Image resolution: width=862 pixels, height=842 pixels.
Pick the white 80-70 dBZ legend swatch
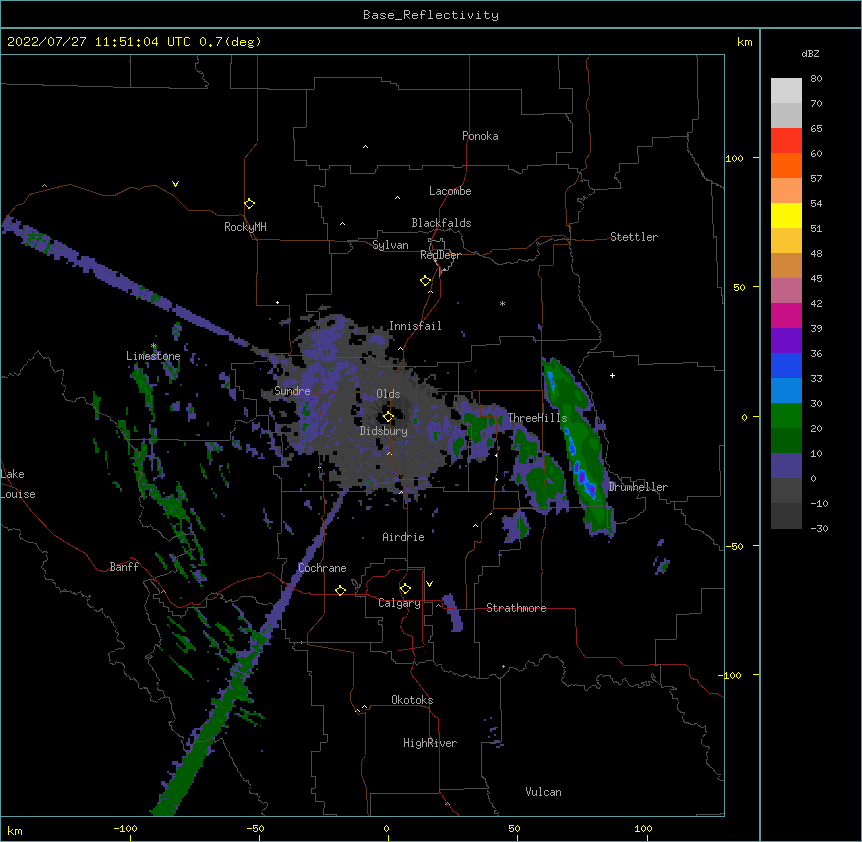tap(786, 91)
